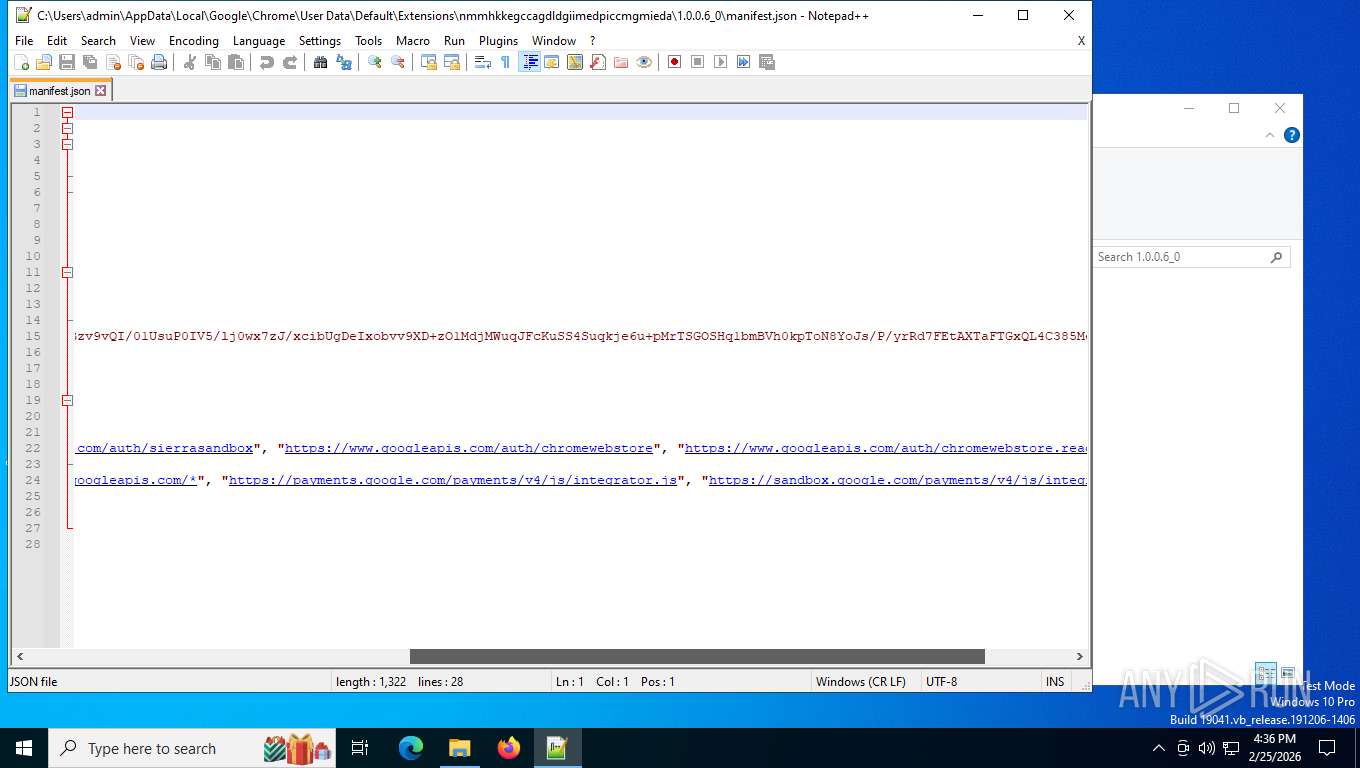The image size is (1360, 768).
Task: Open the Define your language icon
Action: pos(551,62)
